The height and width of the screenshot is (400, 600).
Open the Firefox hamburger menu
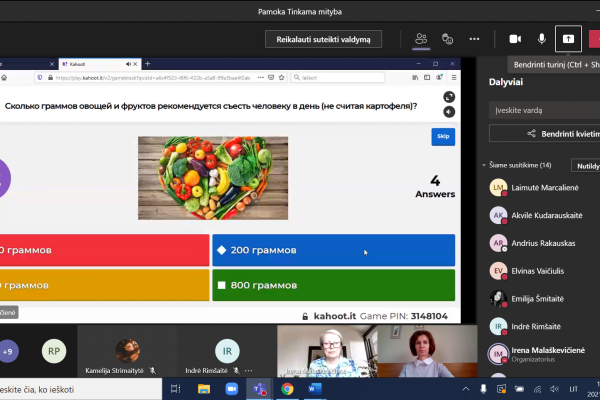[454, 78]
